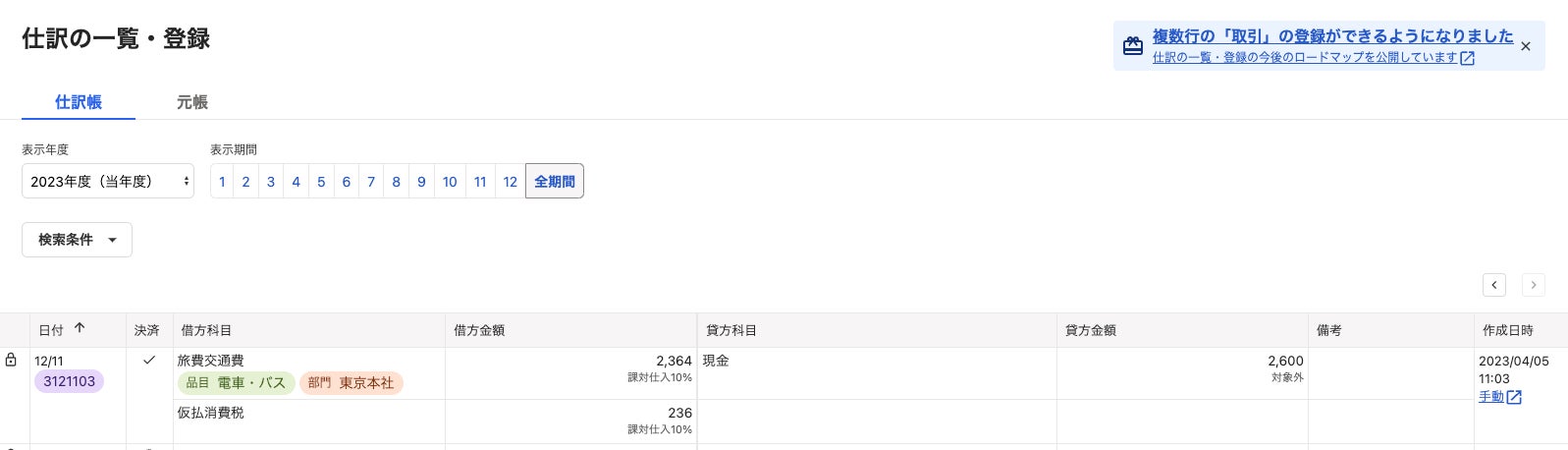This screenshot has width=1568, height=450.
Task: Click the gift box announcement icon
Action: point(1132,46)
